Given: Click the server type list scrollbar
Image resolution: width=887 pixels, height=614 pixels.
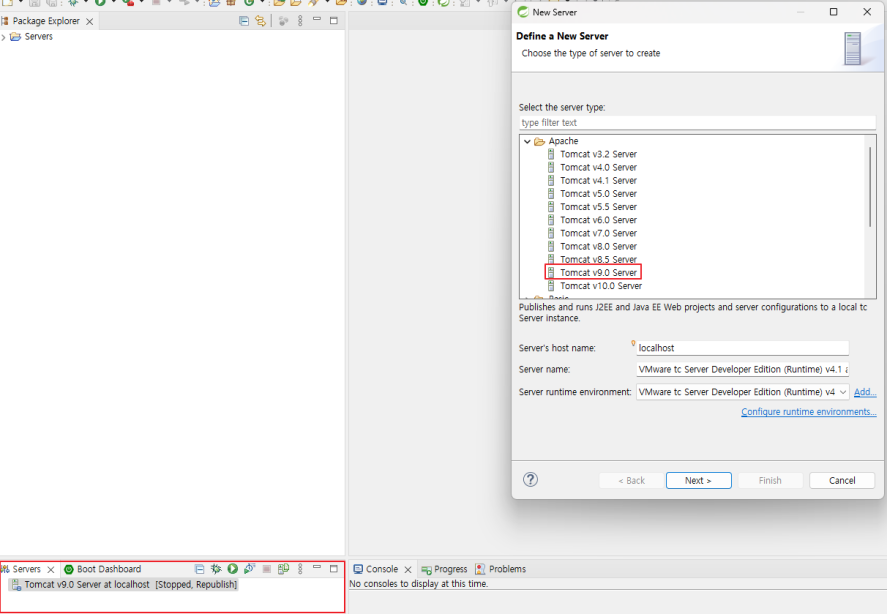Looking at the screenshot, I should (x=869, y=187).
